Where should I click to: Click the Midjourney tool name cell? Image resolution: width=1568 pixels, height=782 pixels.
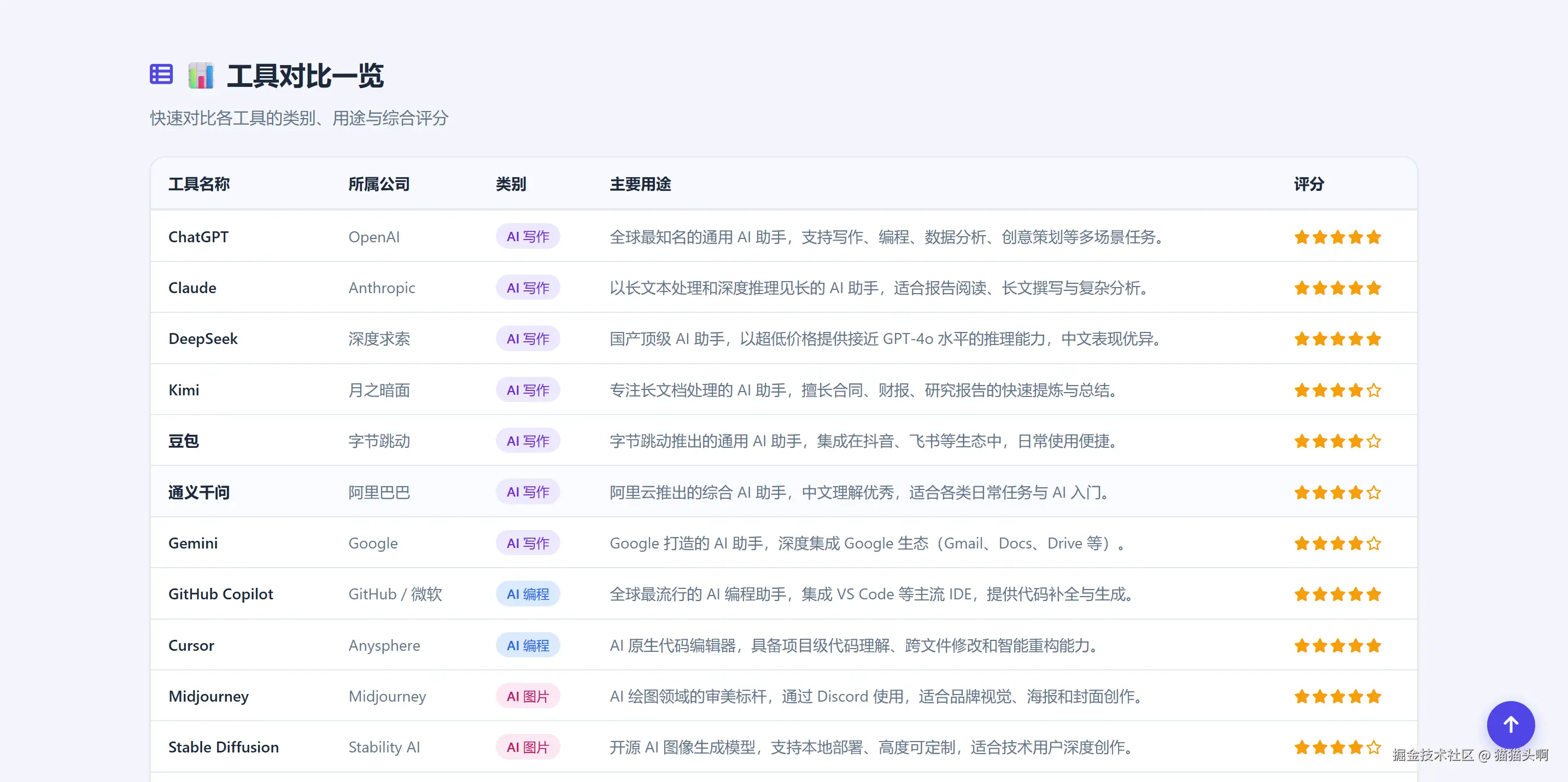point(209,696)
